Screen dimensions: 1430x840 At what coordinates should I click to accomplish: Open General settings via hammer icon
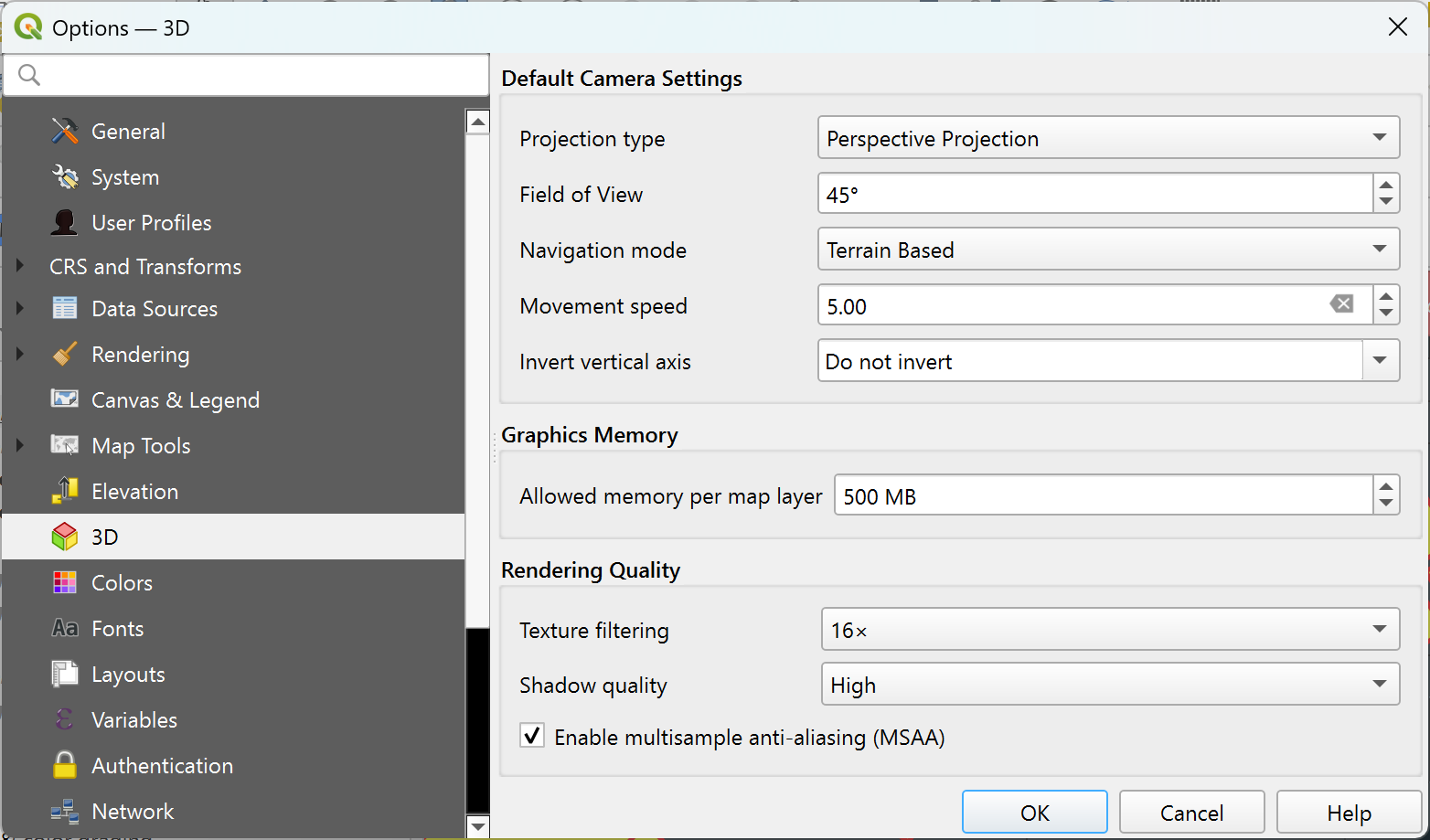tap(65, 131)
